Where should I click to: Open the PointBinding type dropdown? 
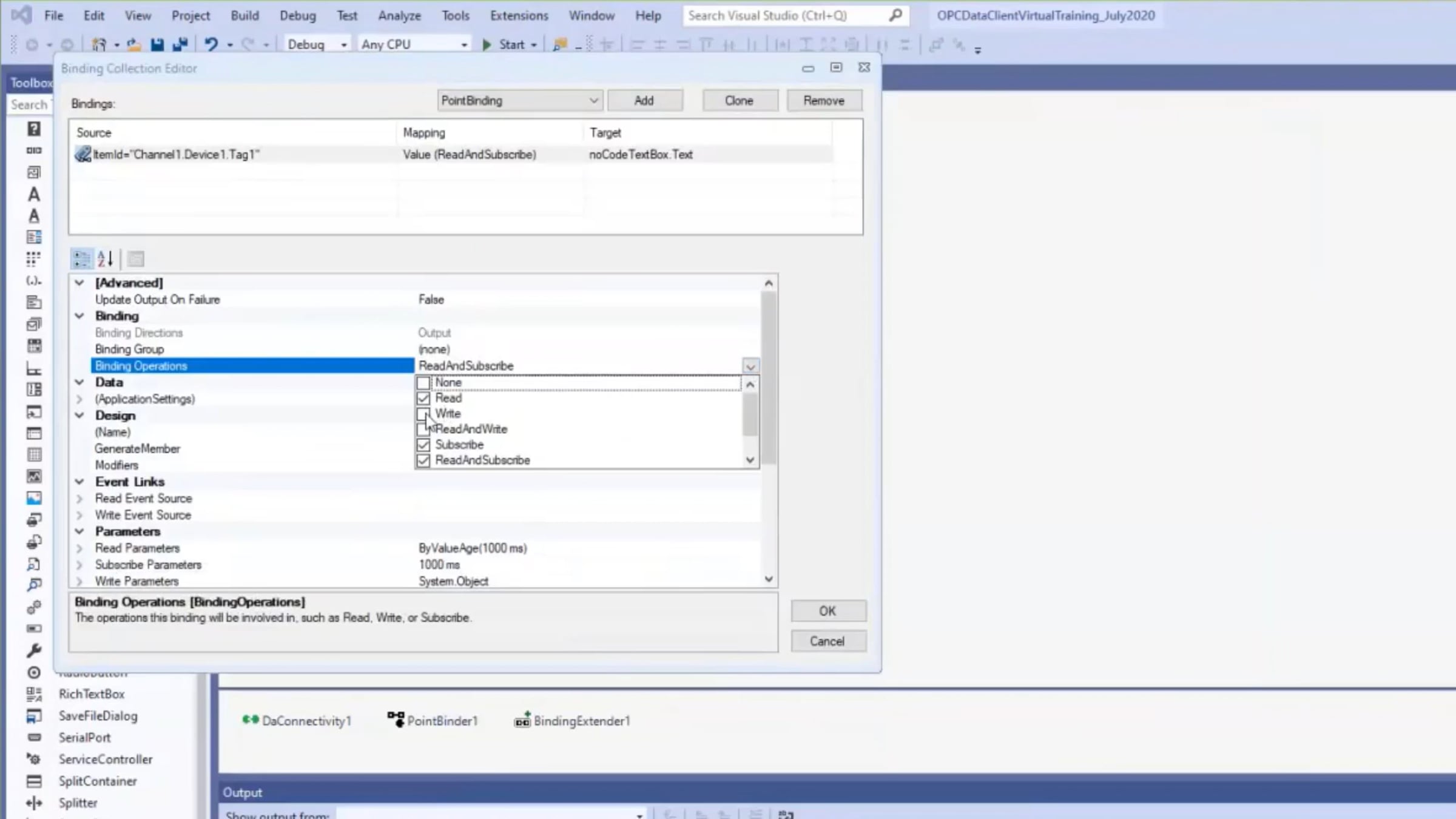click(593, 101)
